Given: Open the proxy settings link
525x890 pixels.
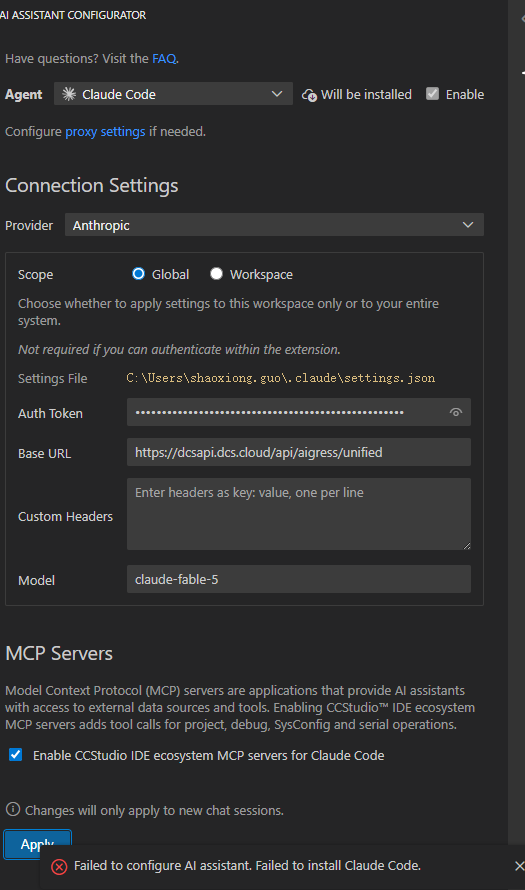Looking at the screenshot, I should [x=105, y=132].
